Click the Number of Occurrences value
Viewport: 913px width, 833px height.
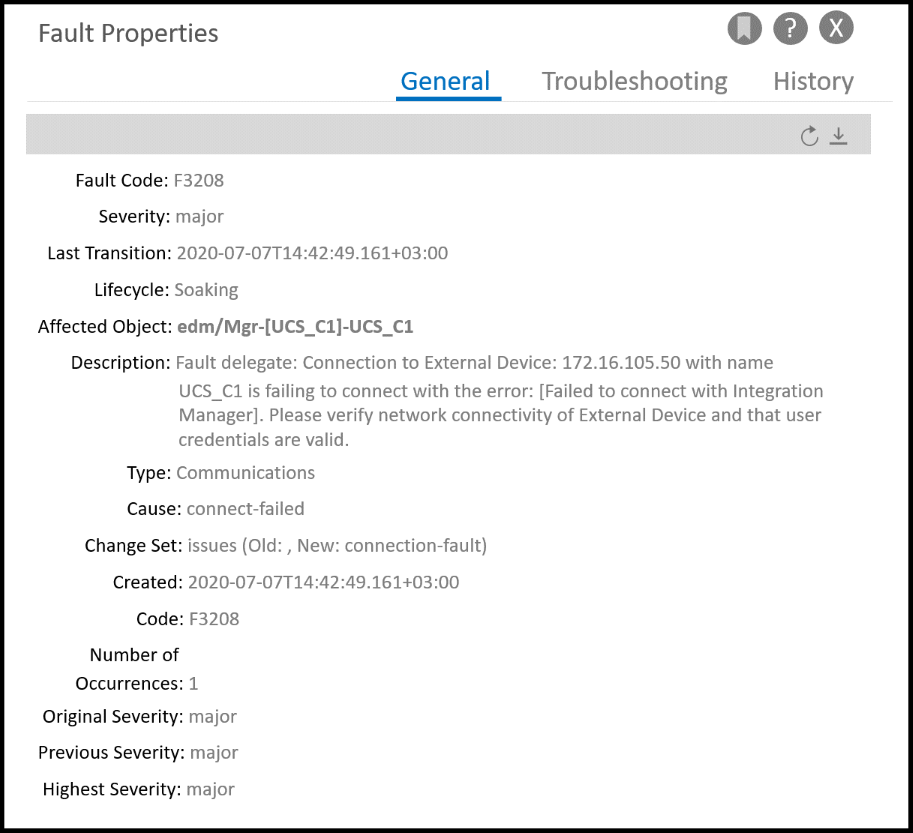[x=194, y=684]
